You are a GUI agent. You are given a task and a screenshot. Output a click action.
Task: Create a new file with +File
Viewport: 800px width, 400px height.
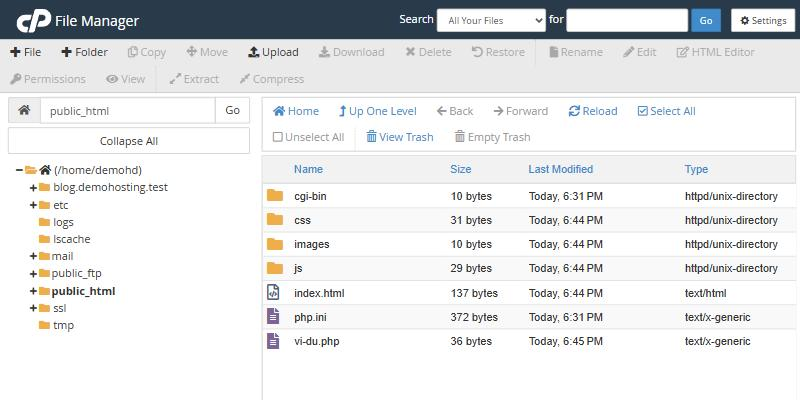click(26, 52)
